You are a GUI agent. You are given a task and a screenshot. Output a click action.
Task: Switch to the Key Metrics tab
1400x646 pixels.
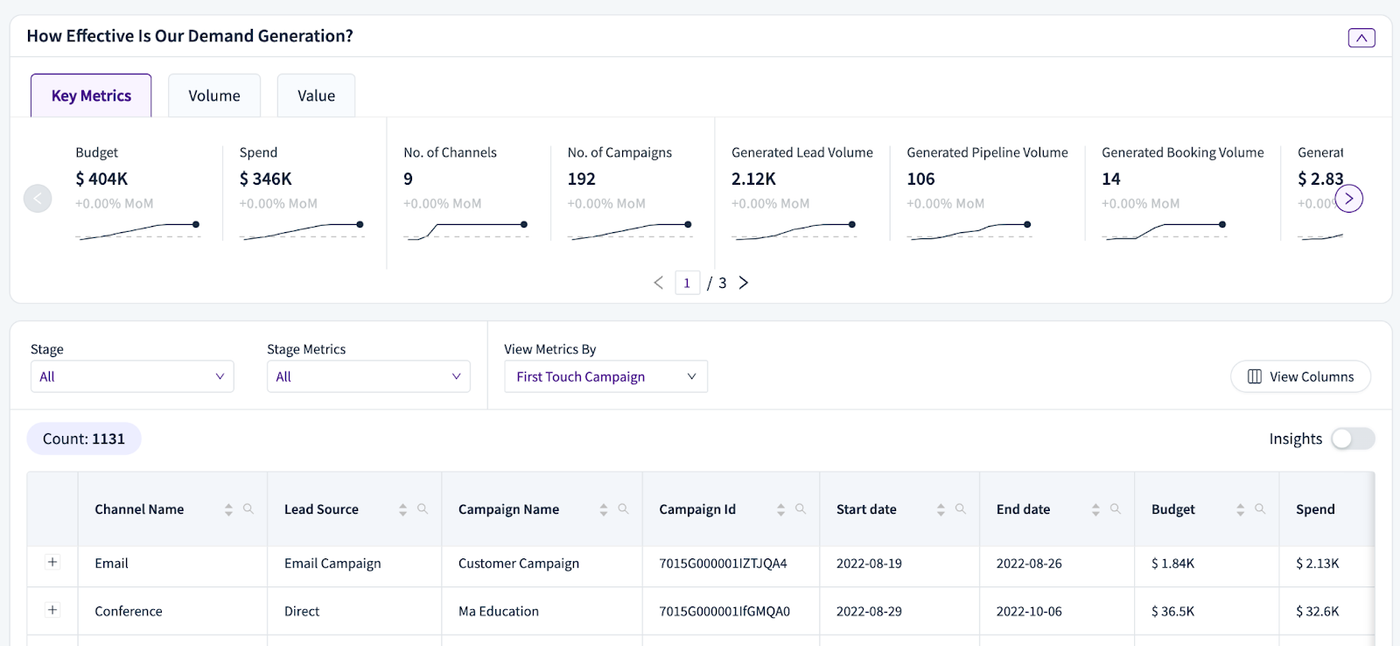(91, 96)
